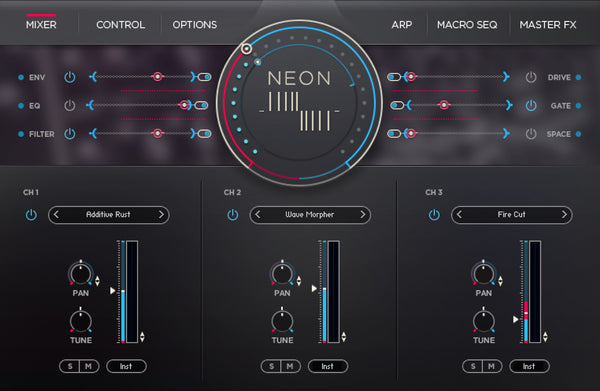Click the EQ small pill switch
The image size is (600, 391).
pos(201,105)
